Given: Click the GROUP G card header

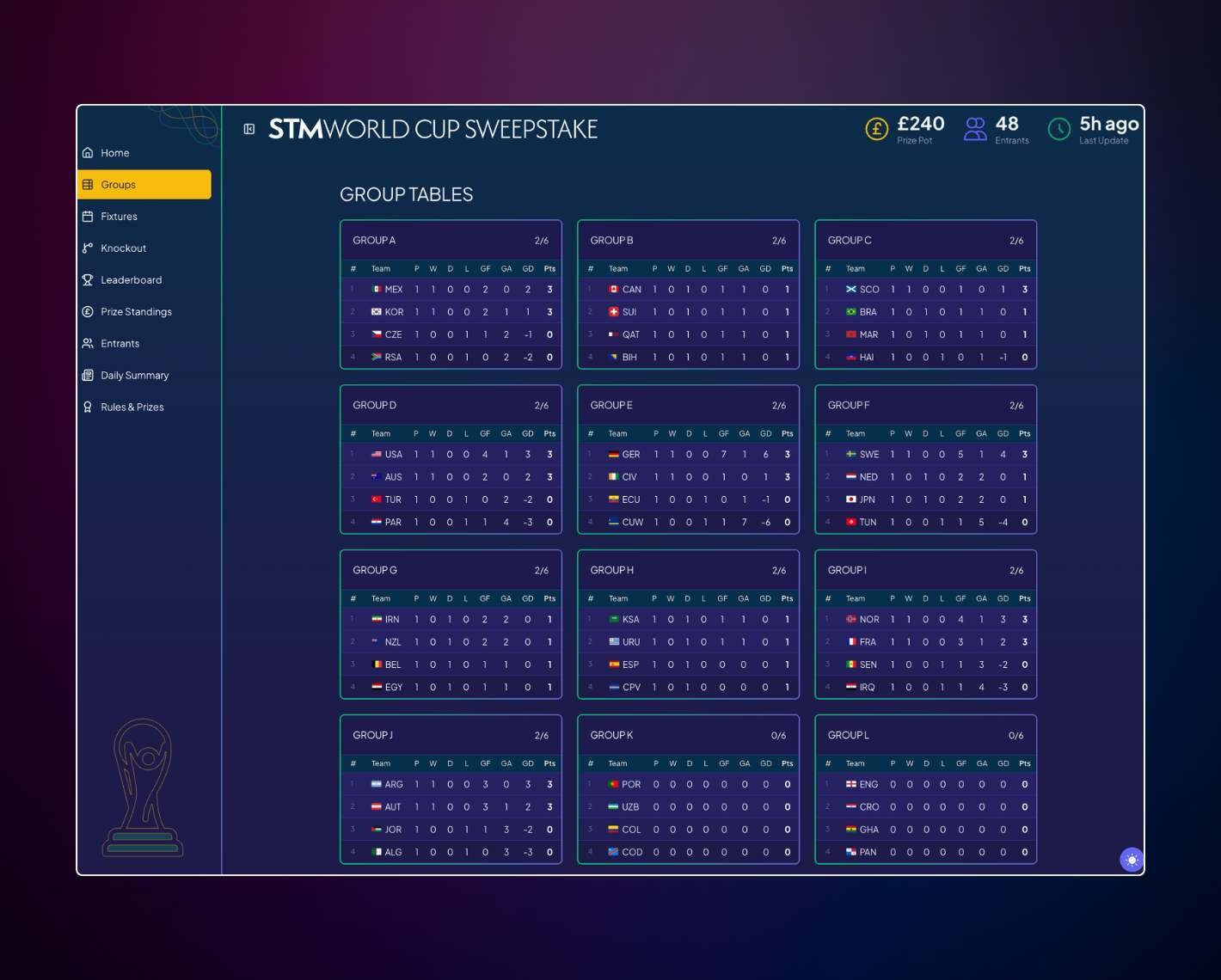Looking at the screenshot, I should 451,571.
